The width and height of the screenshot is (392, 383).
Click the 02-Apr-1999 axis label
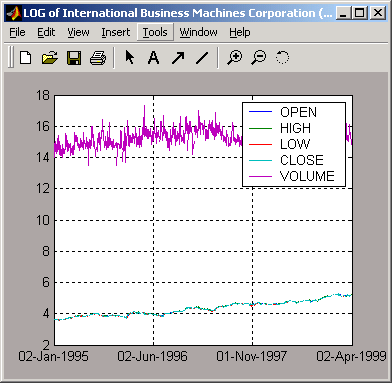coord(351,356)
